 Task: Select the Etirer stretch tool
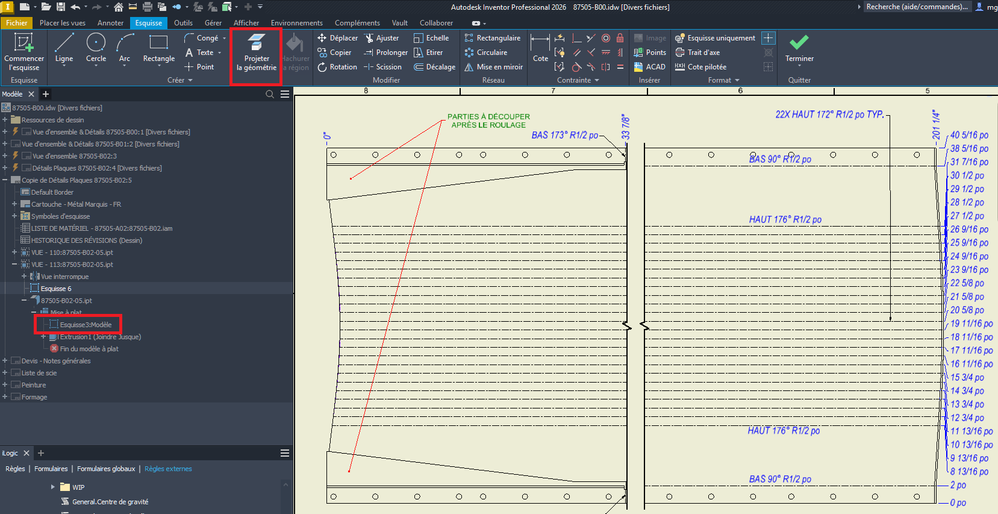tap(428, 52)
